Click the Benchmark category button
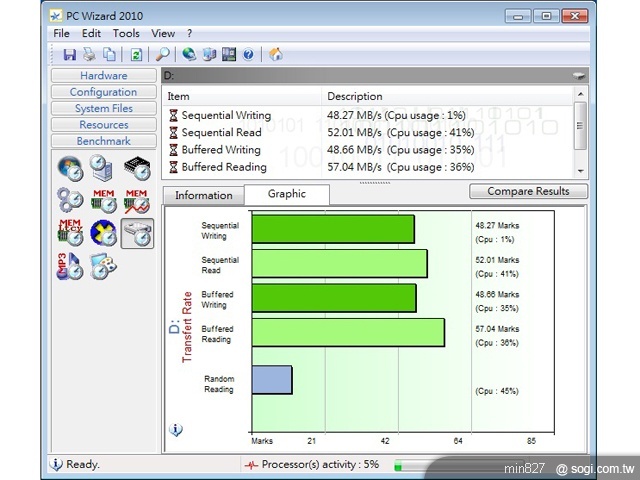 point(104,141)
